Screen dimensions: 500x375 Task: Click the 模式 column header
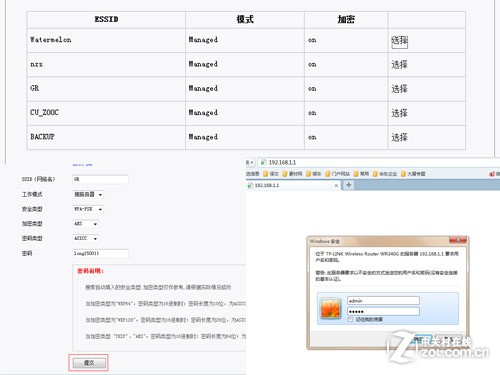tap(245, 19)
